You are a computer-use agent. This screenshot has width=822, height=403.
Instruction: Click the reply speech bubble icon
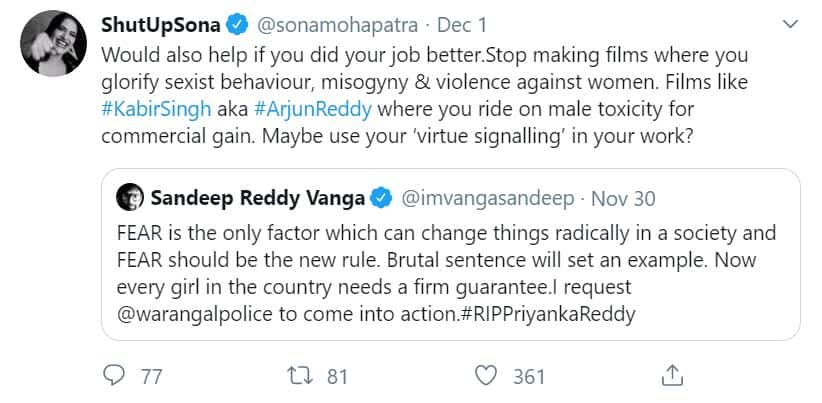point(116,376)
